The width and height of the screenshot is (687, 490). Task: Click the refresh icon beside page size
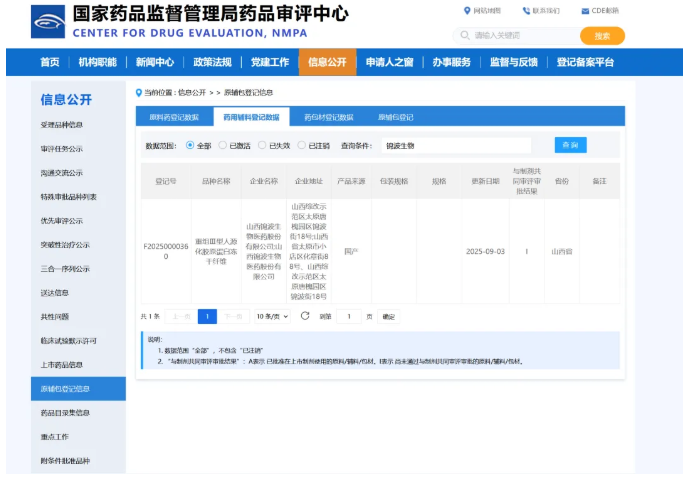[x=305, y=316]
